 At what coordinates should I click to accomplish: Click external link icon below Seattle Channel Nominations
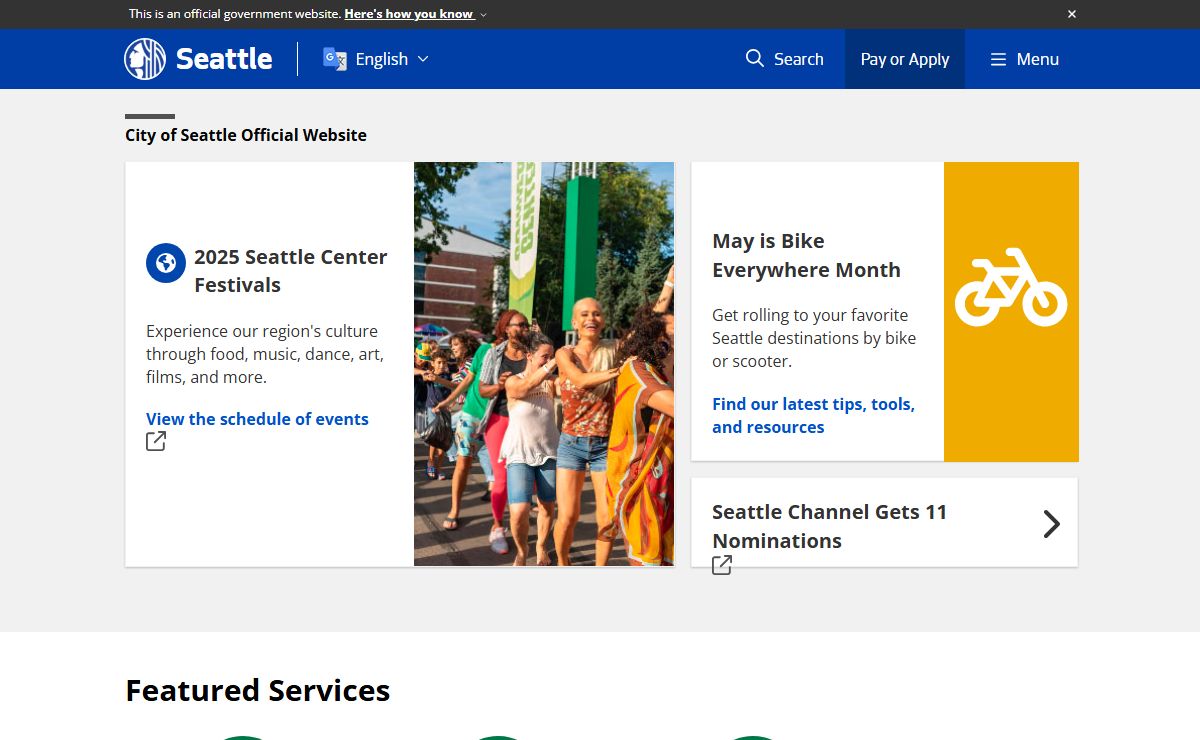tap(722, 565)
